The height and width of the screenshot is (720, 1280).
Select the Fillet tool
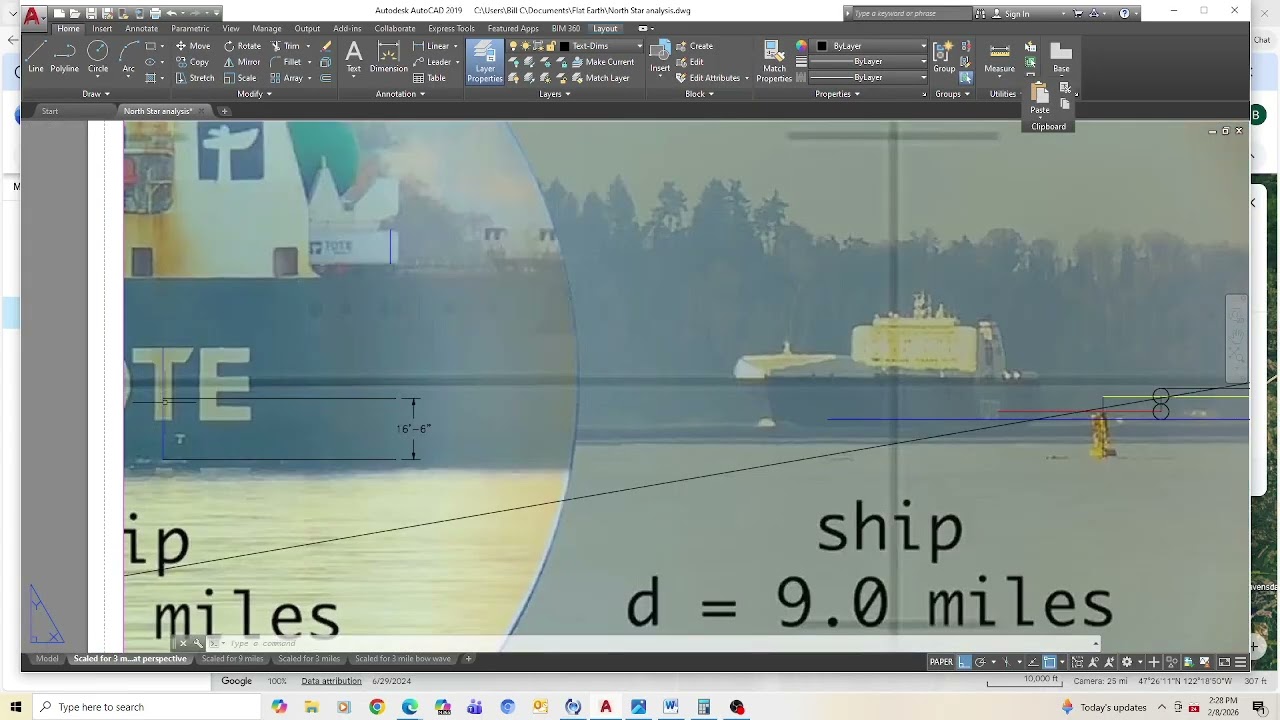click(x=285, y=62)
